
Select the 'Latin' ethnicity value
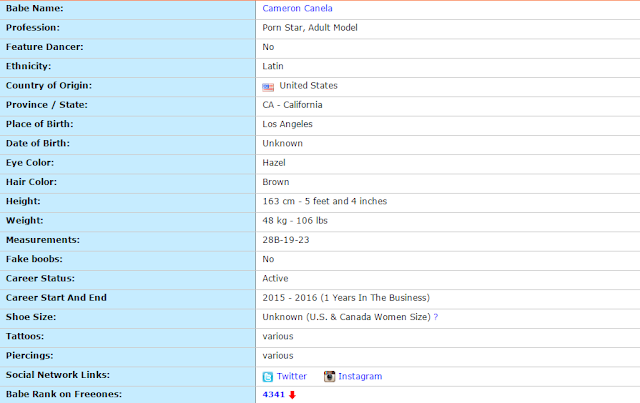(x=273, y=66)
